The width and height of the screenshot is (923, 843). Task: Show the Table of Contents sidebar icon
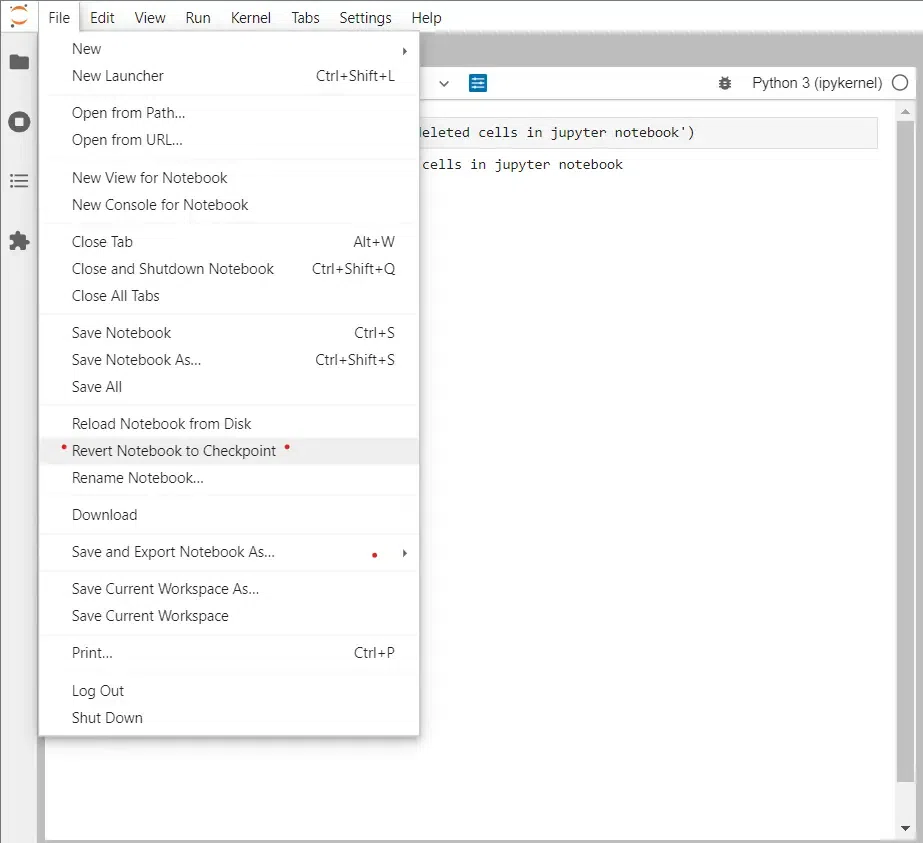click(x=19, y=181)
